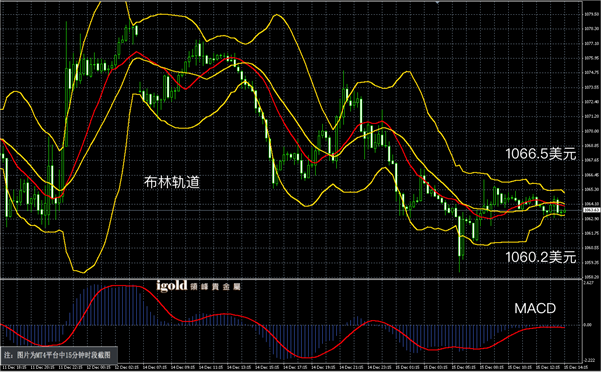Select the current price tag on price axis
The width and height of the screenshot is (601, 372).
590,210
